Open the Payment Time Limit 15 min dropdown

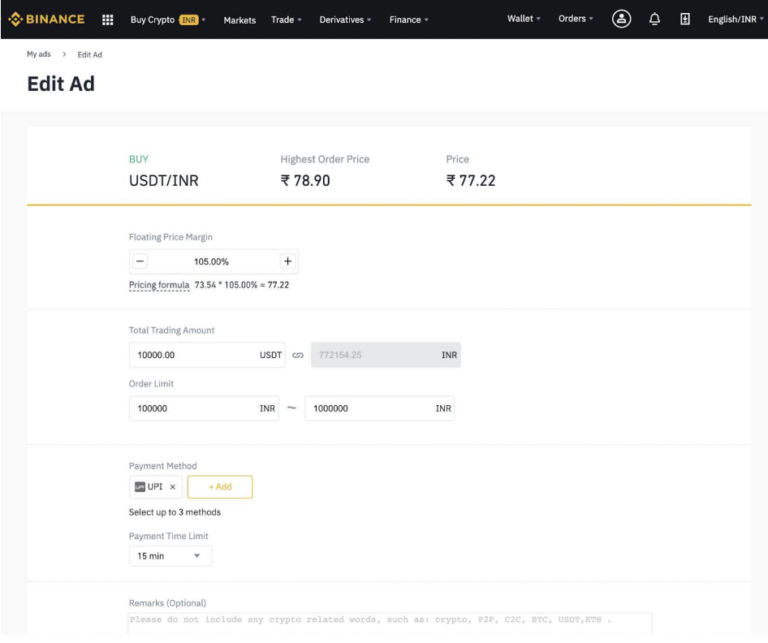[170, 556]
